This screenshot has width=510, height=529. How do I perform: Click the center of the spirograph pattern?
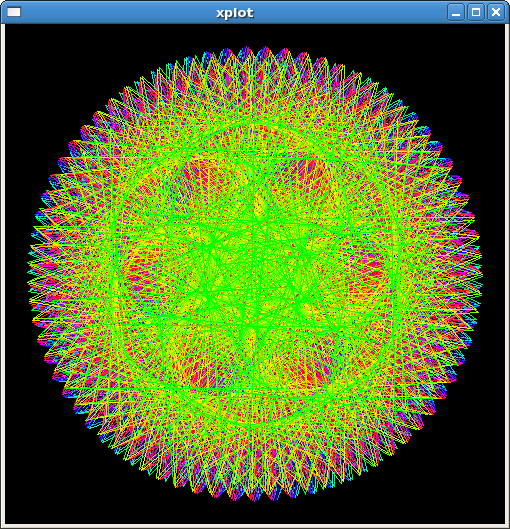[x=255, y=274]
